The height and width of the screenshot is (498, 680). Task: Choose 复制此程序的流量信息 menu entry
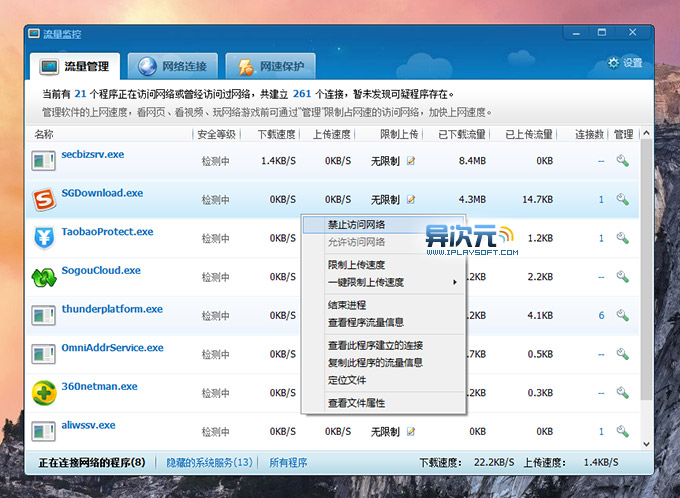pos(383,363)
